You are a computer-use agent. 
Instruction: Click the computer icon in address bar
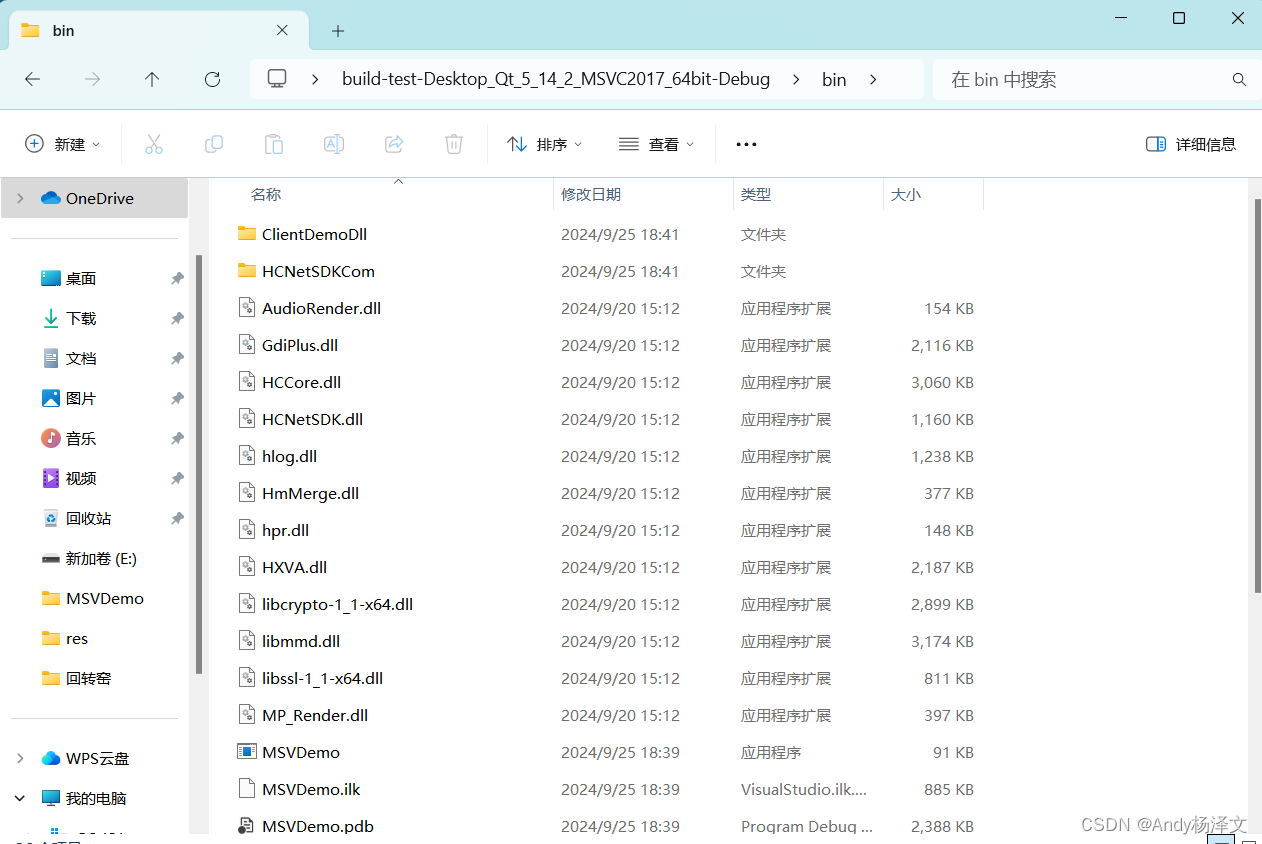[x=277, y=79]
